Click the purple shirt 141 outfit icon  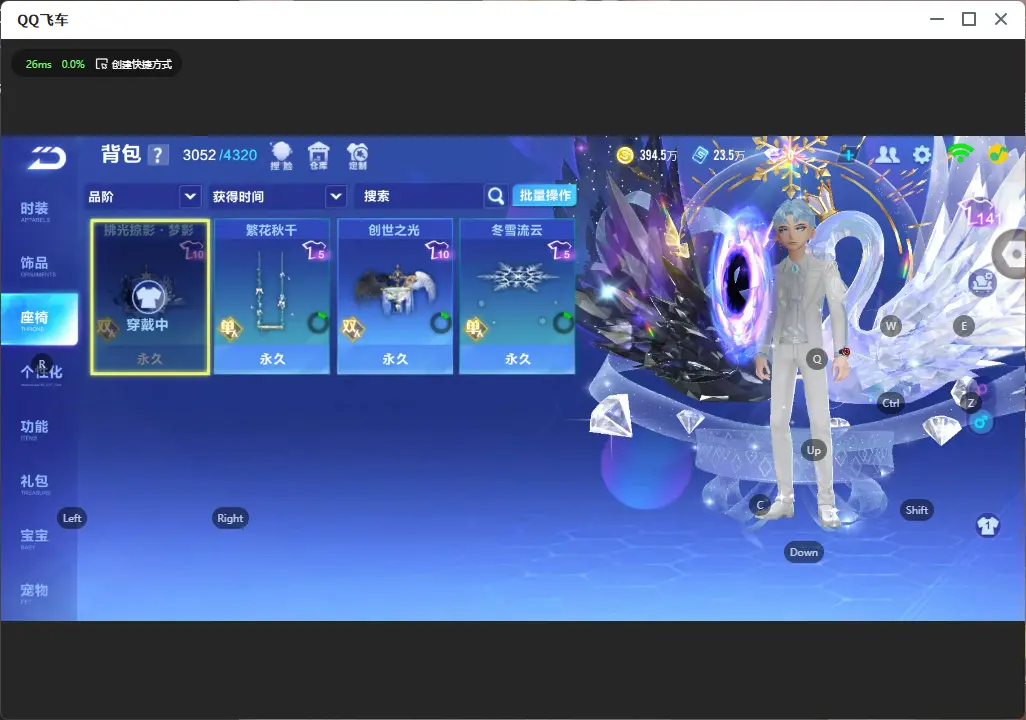click(980, 211)
